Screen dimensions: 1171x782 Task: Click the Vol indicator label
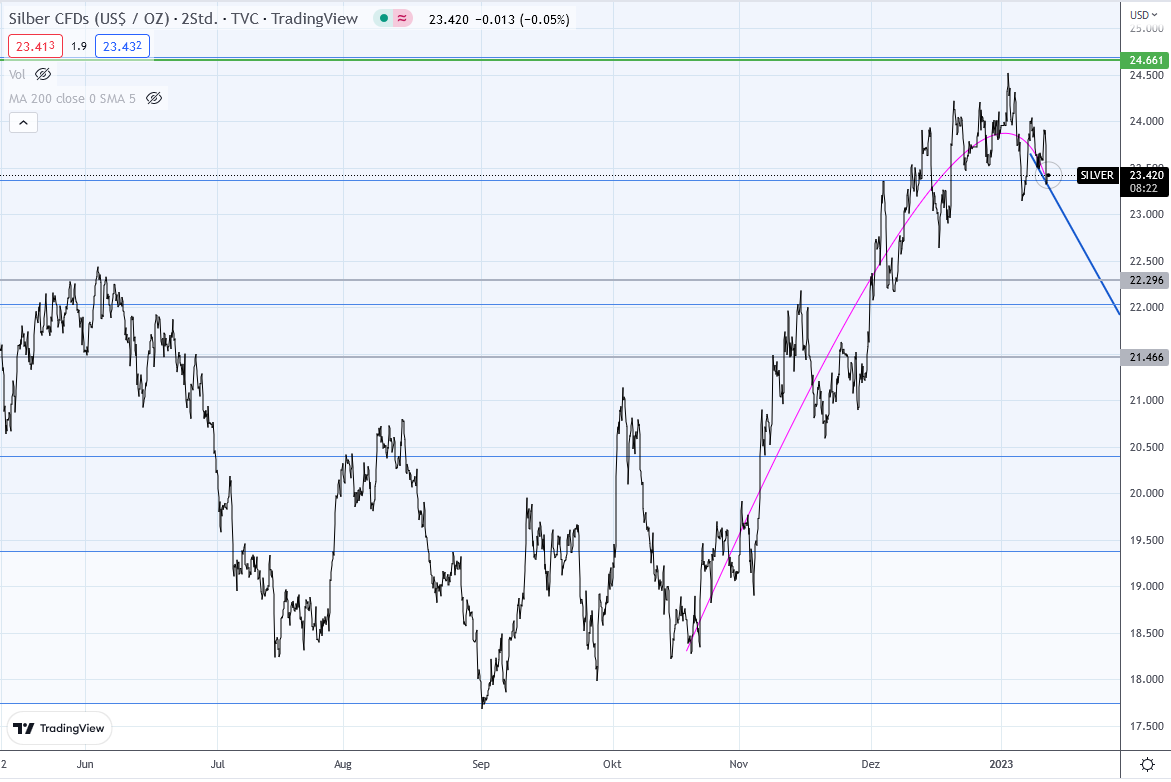click(x=17, y=75)
